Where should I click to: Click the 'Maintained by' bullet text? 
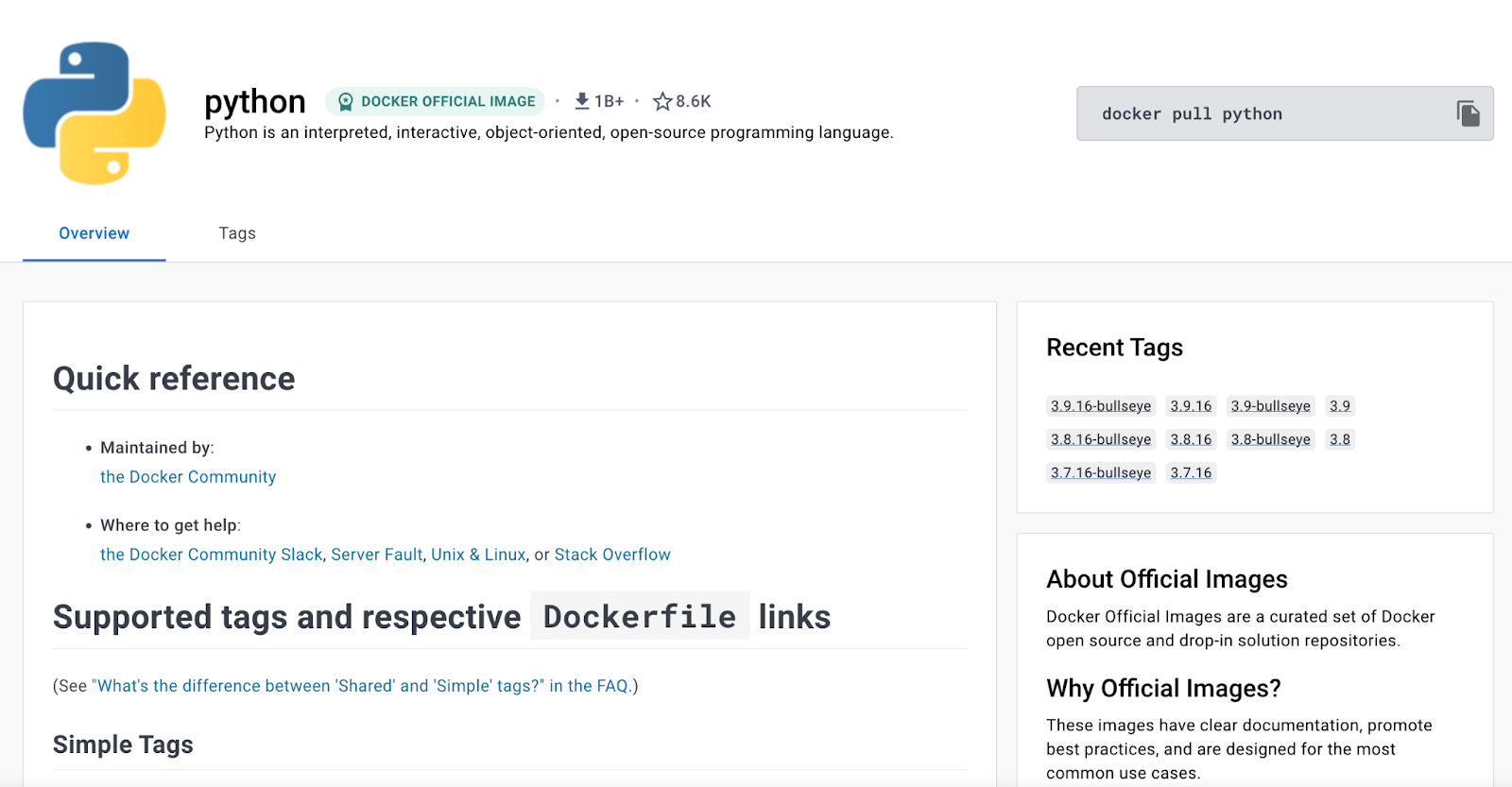tap(157, 448)
